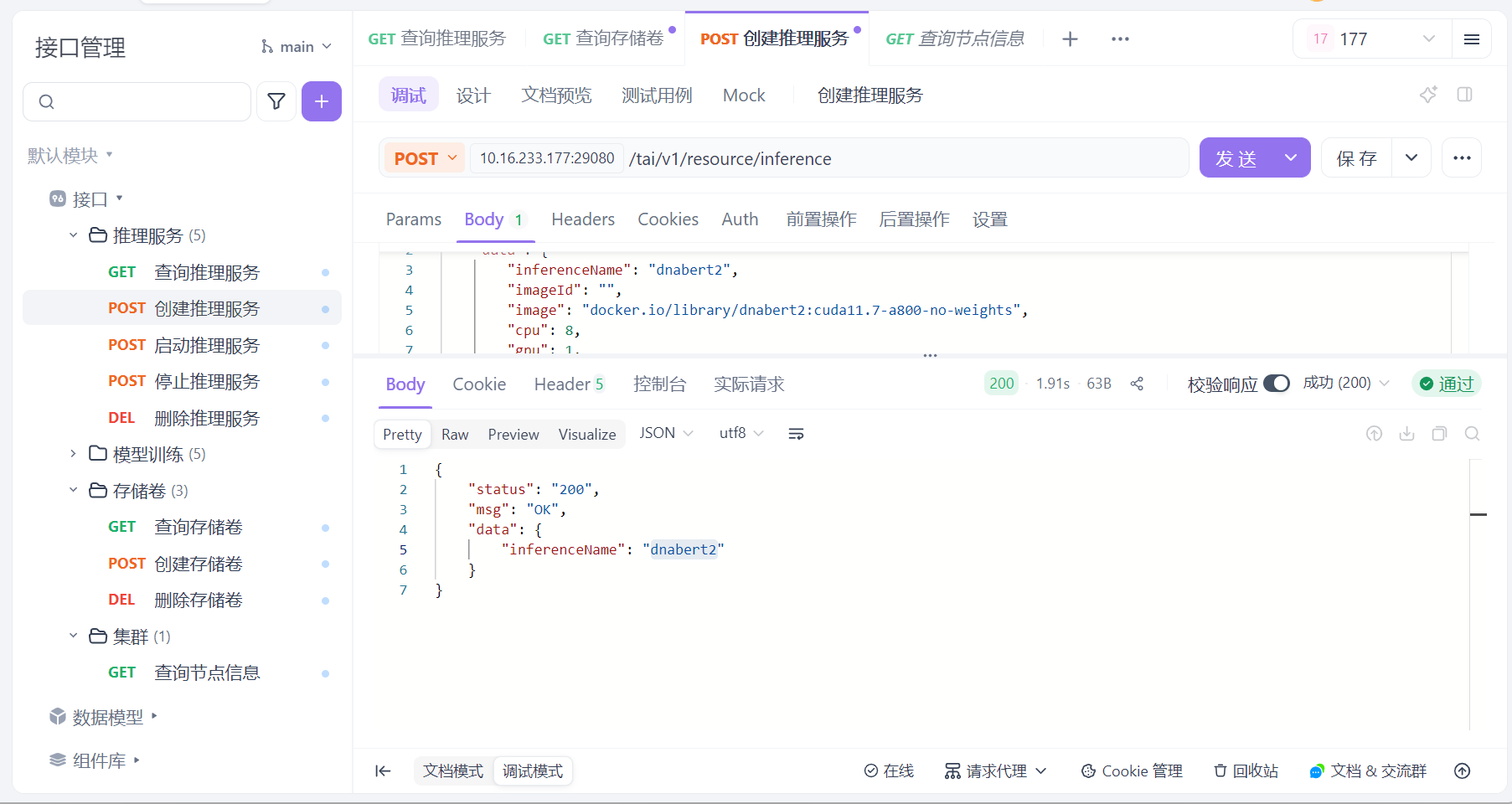Click the 保存 save button

(x=1357, y=157)
